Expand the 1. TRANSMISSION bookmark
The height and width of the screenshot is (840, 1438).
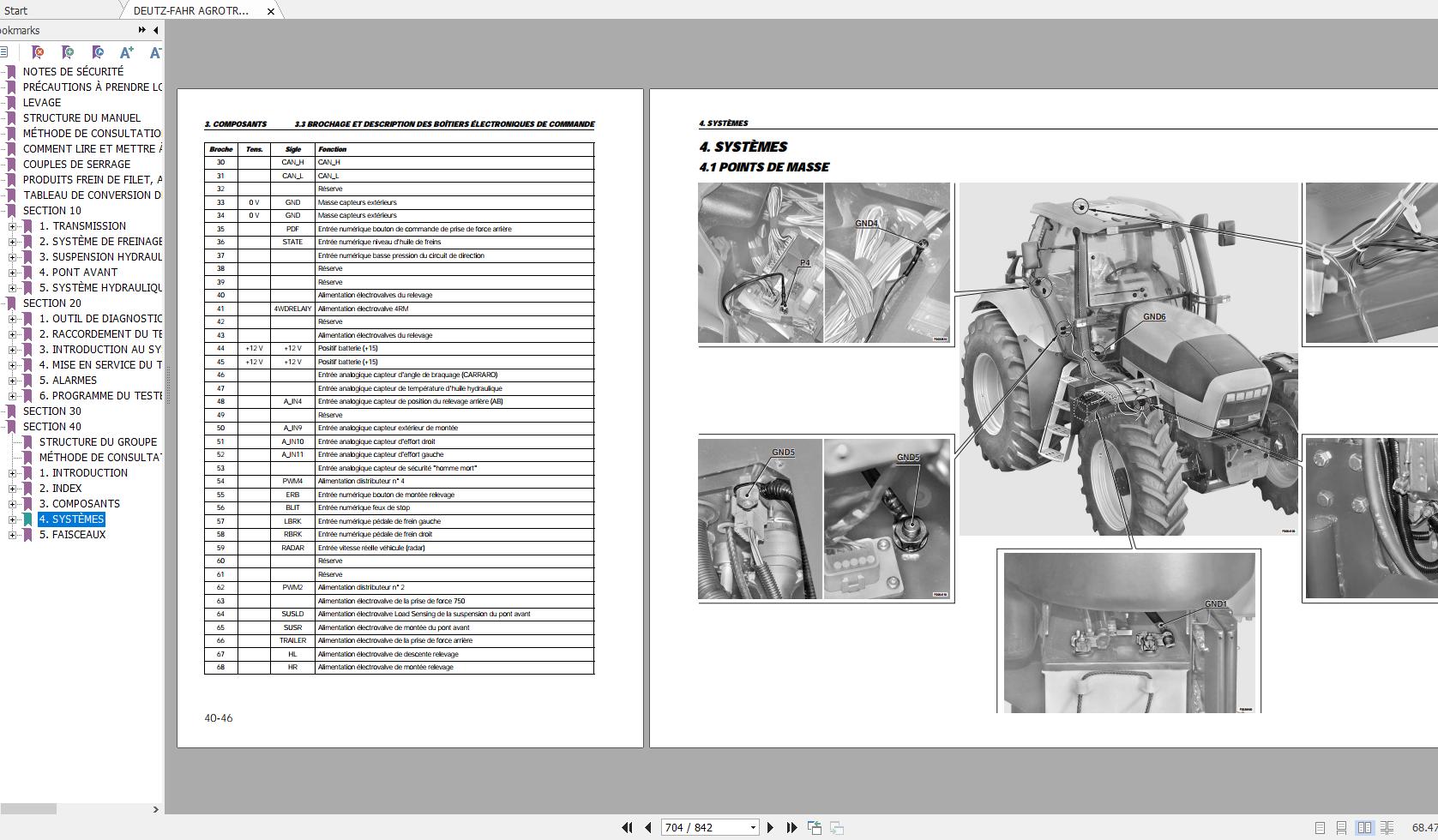tap(12, 226)
